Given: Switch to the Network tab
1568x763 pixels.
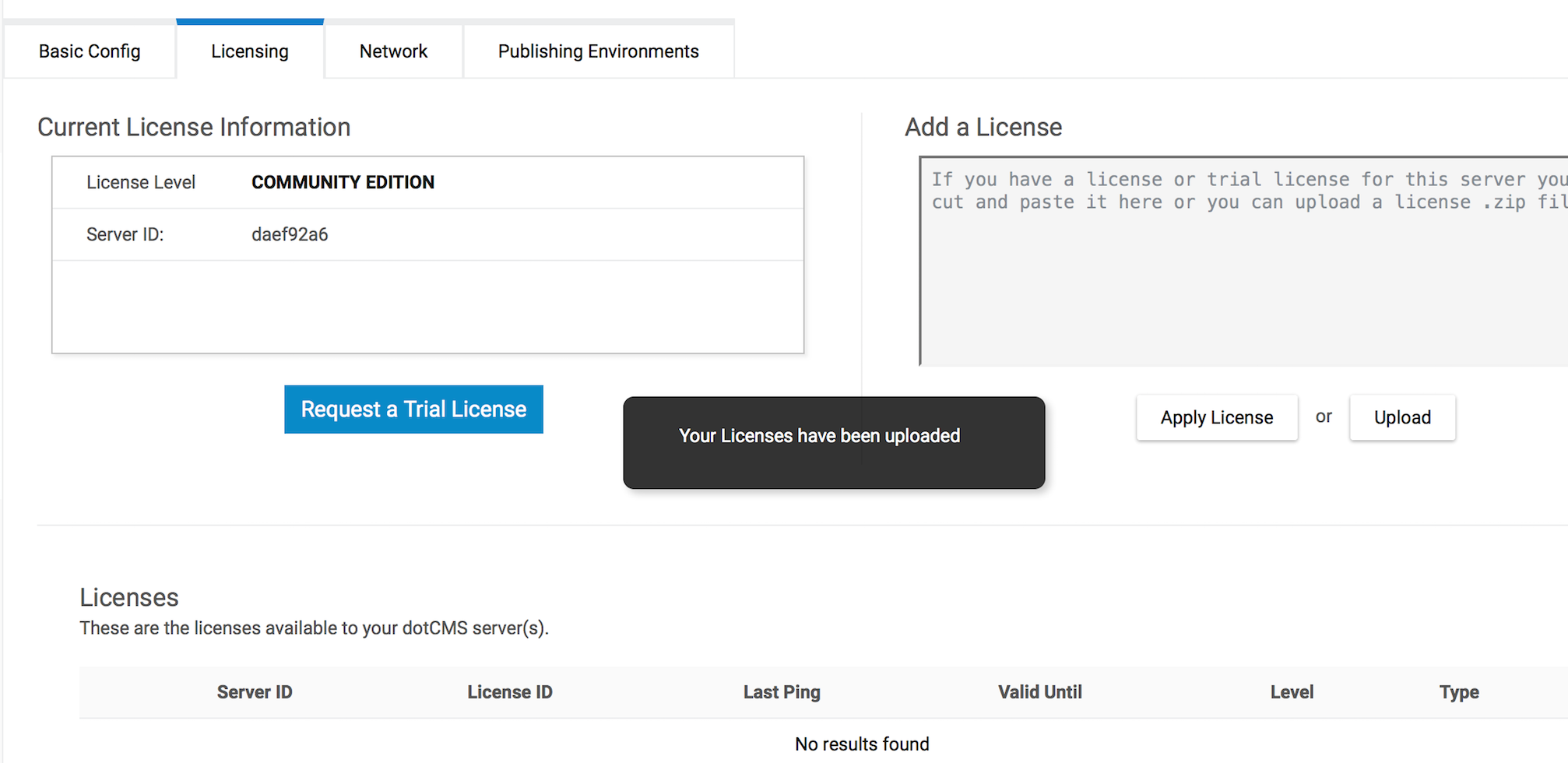Looking at the screenshot, I should tap(393, 51).
